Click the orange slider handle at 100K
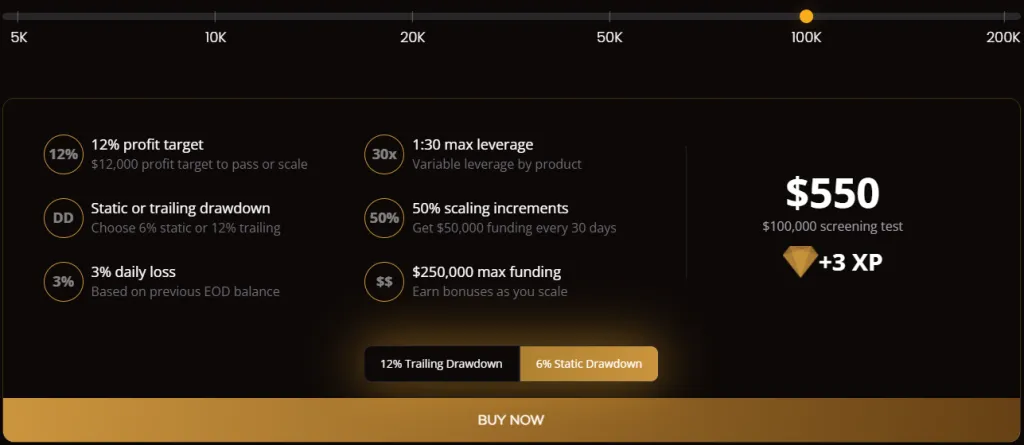This screenshot has width=1024, height=445. (x=806, y=16)
